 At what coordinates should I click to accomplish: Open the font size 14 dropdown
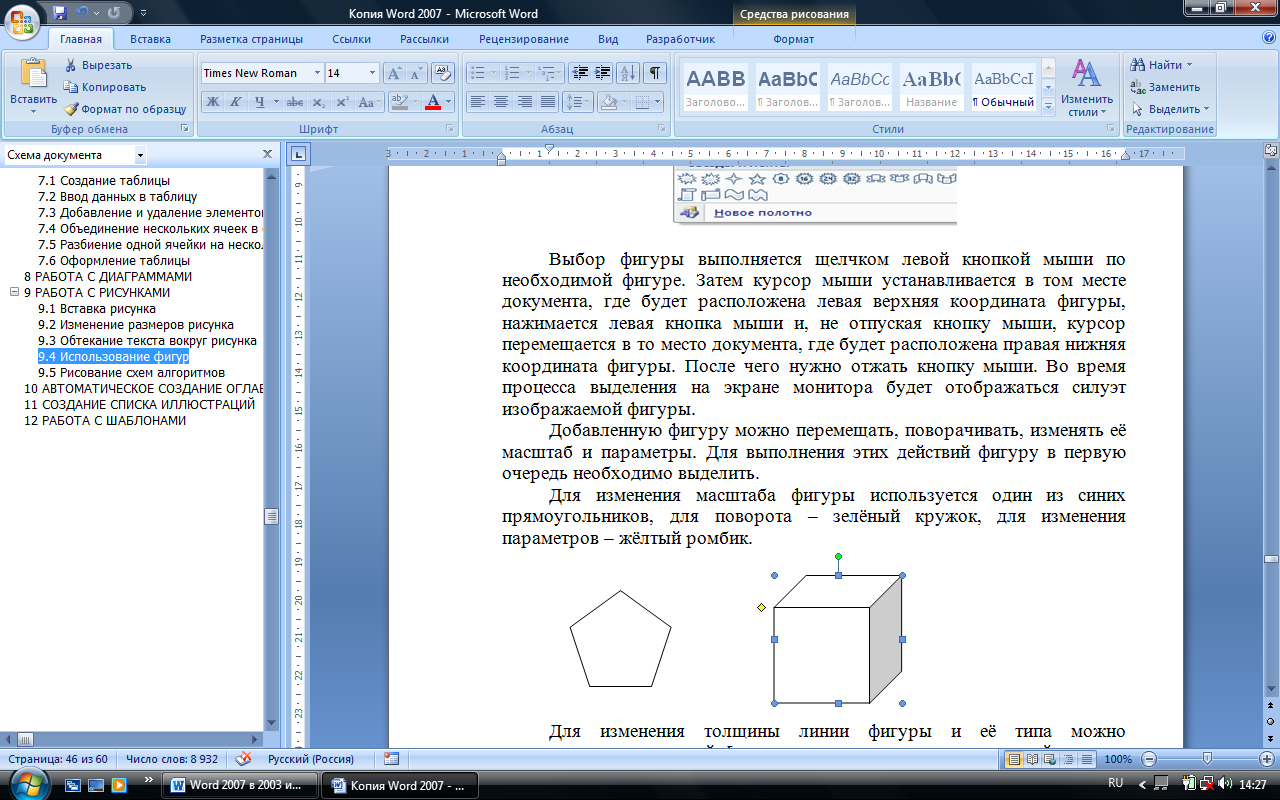(373, 73)
